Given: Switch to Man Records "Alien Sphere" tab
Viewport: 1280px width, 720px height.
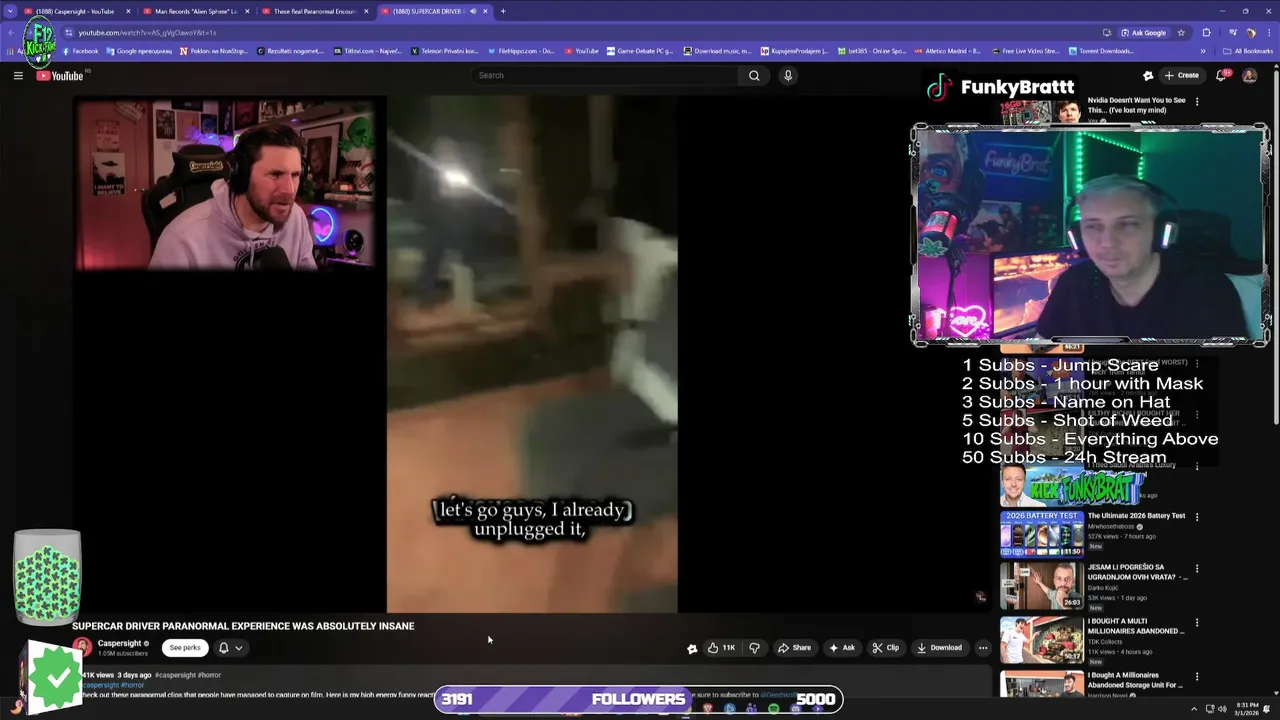Looking at the screenshot, I should tap(196, 11).
